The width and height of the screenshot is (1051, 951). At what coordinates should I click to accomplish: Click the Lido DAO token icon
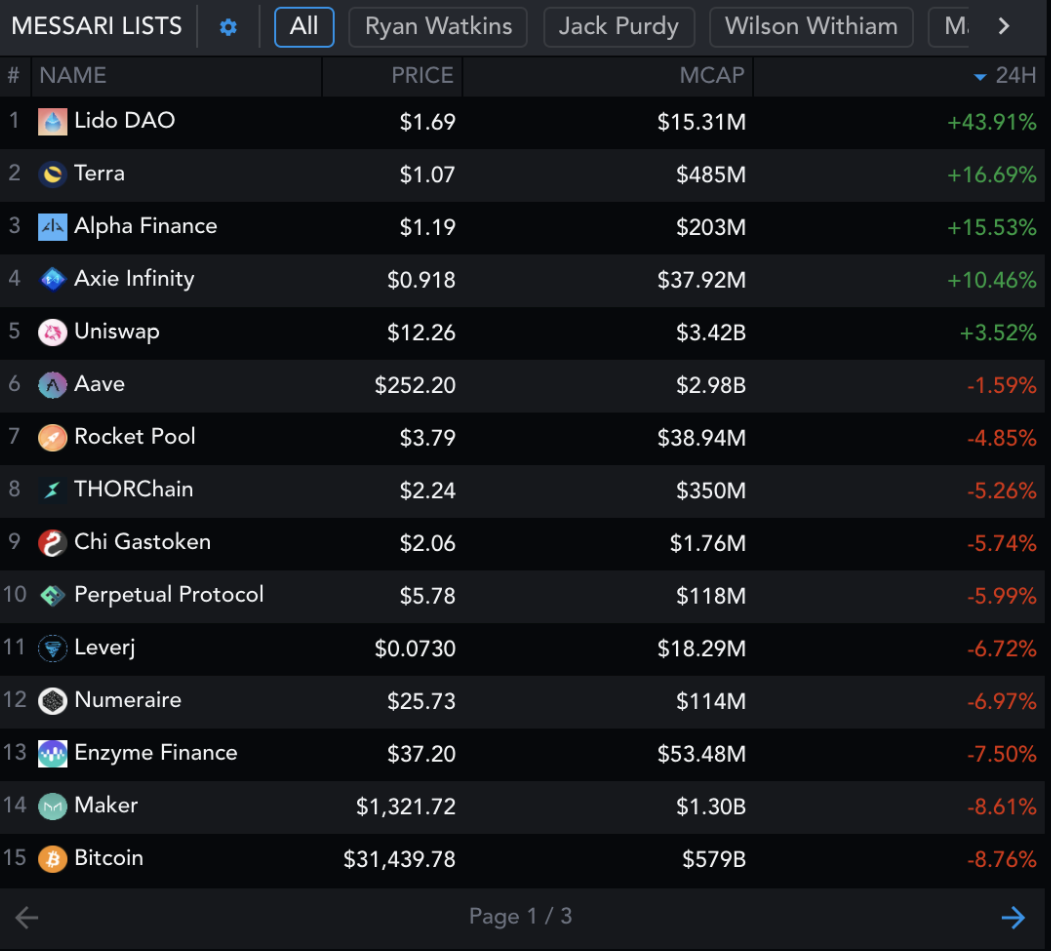[x=52, y=121]
